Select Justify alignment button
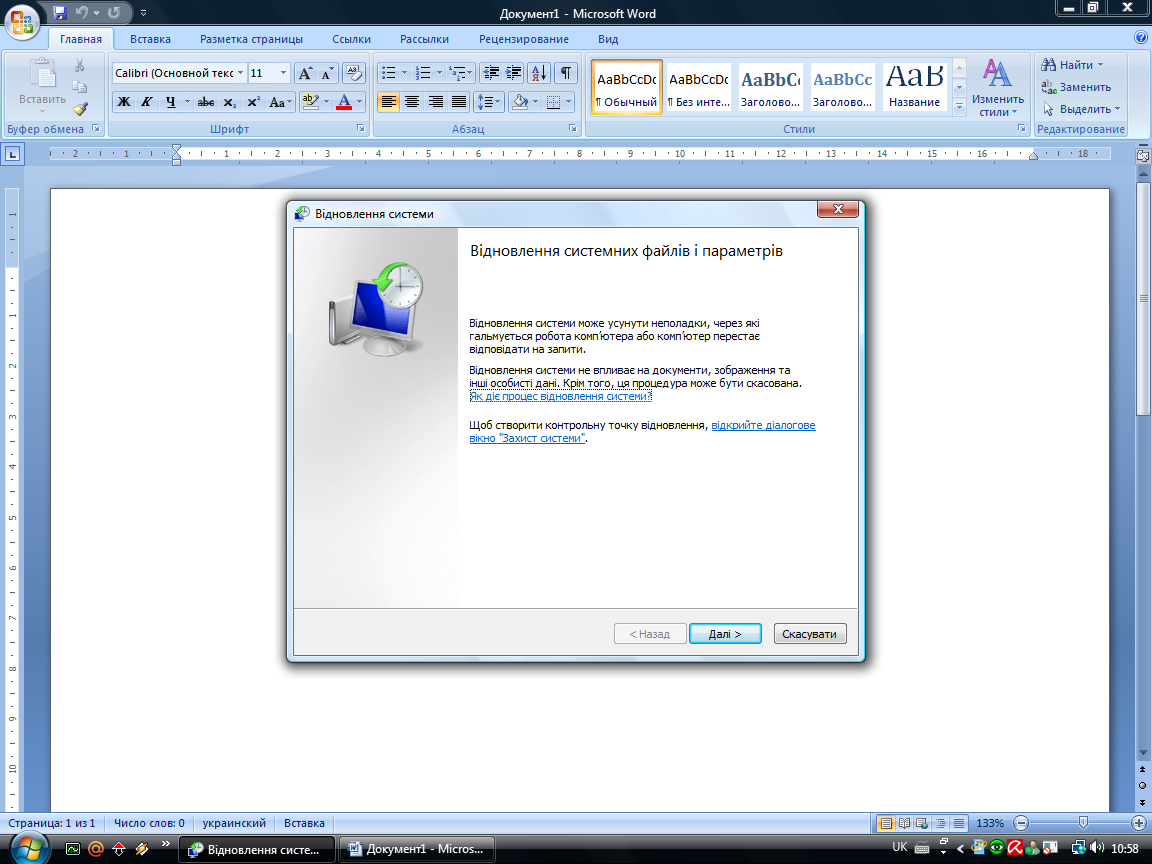This screenshot has height=864, width=1152. coord(459,102)
